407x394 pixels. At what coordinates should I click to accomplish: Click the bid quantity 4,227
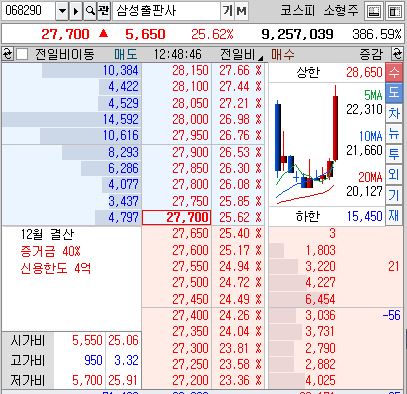(x=320, y=282)
